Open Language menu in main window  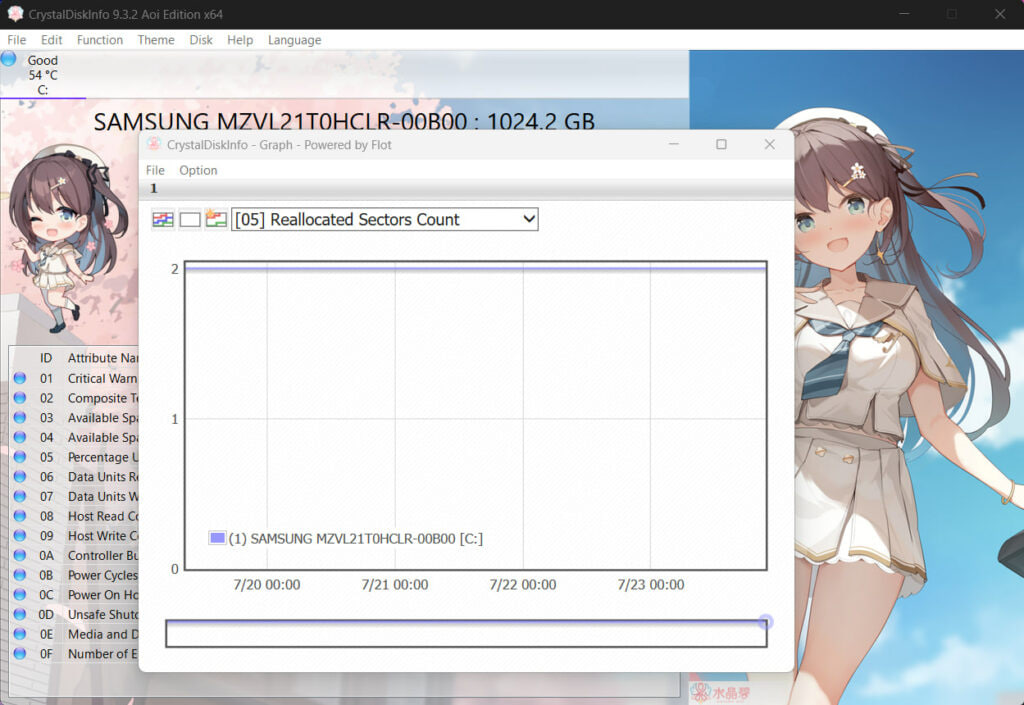[295, 40]
